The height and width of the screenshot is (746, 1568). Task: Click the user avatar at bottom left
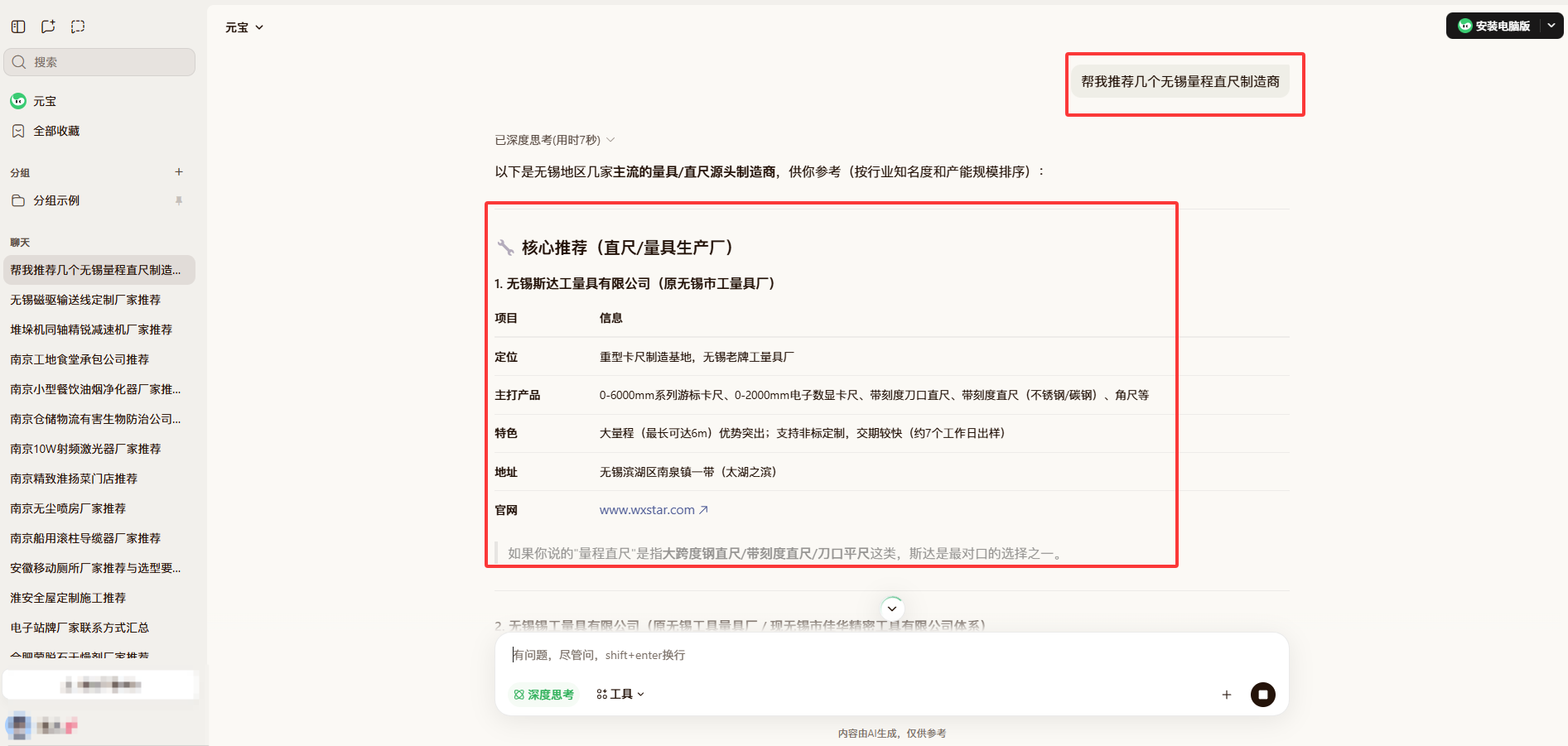pyautogui.click(x=18, y=726)
